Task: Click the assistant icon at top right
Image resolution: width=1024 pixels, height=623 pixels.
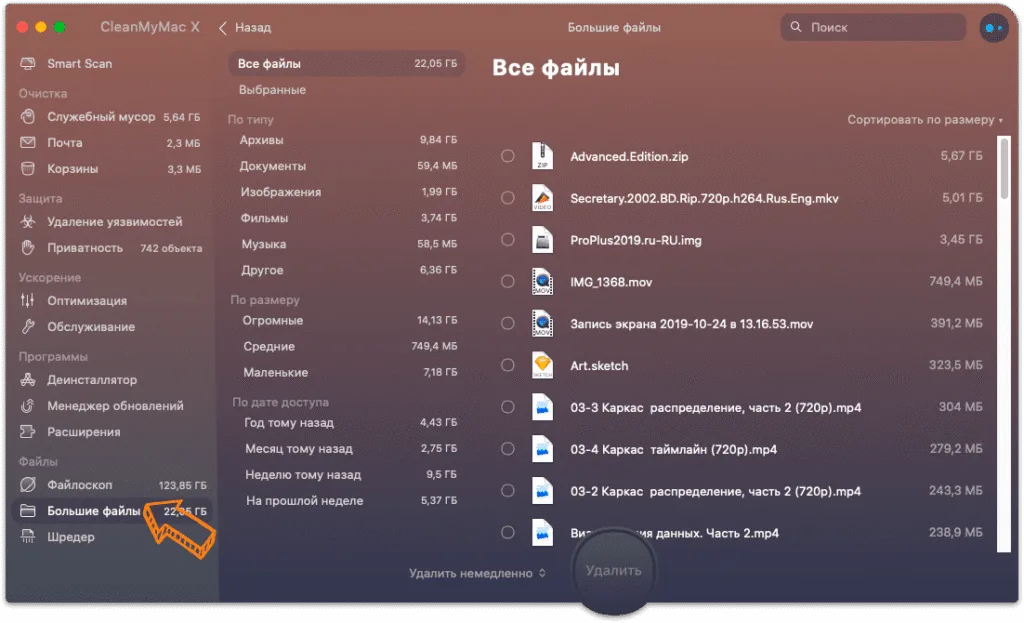Action: pyautogui.click(x=993, y=28)
